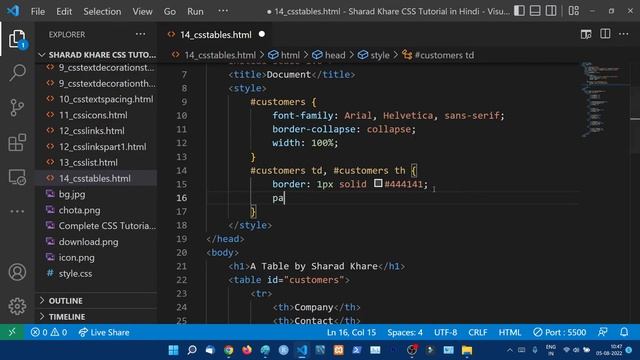This screenshot has width=640, height=360.
Task: Click Port : 5500 Live Server indicator
Action: coord(560,332)
